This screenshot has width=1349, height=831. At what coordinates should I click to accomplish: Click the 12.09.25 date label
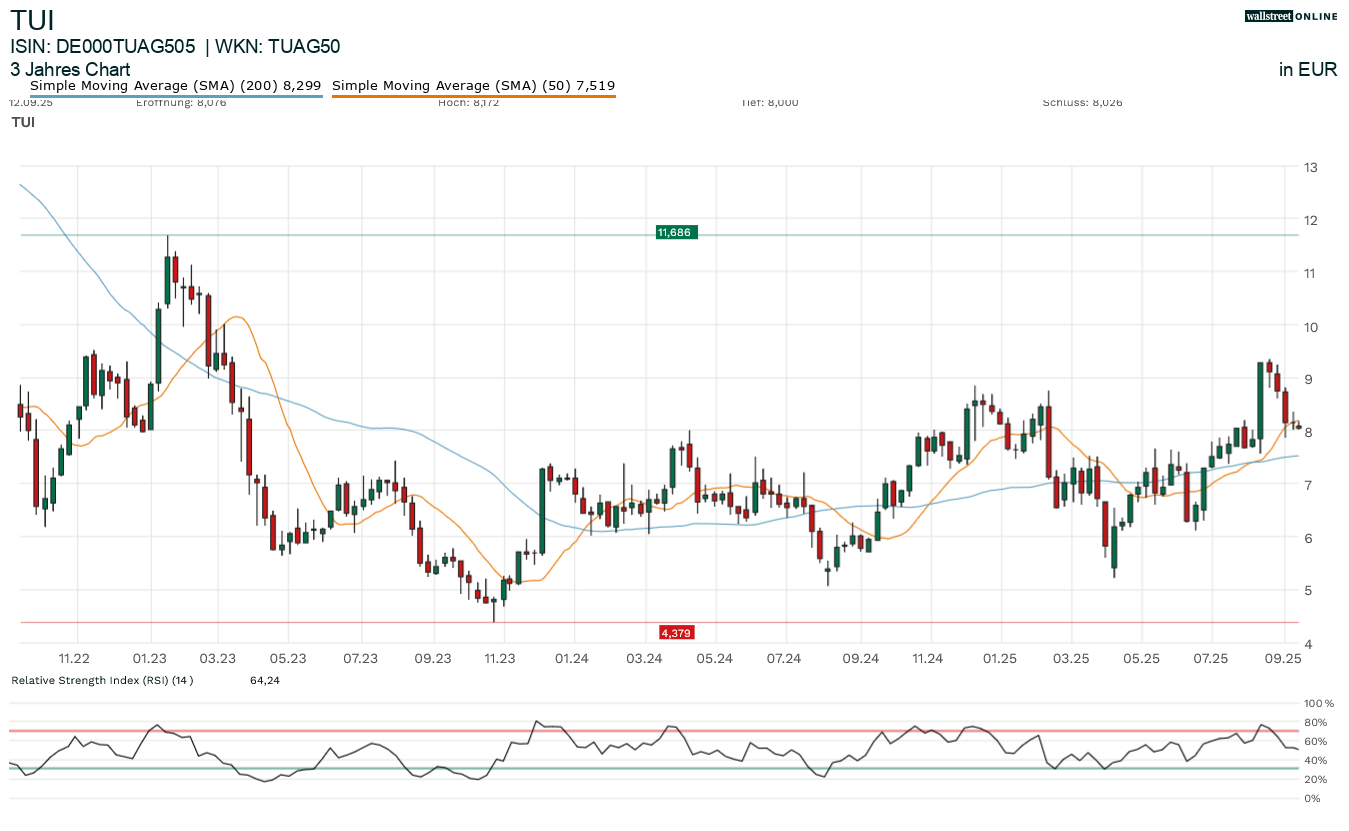click(31, 102)
